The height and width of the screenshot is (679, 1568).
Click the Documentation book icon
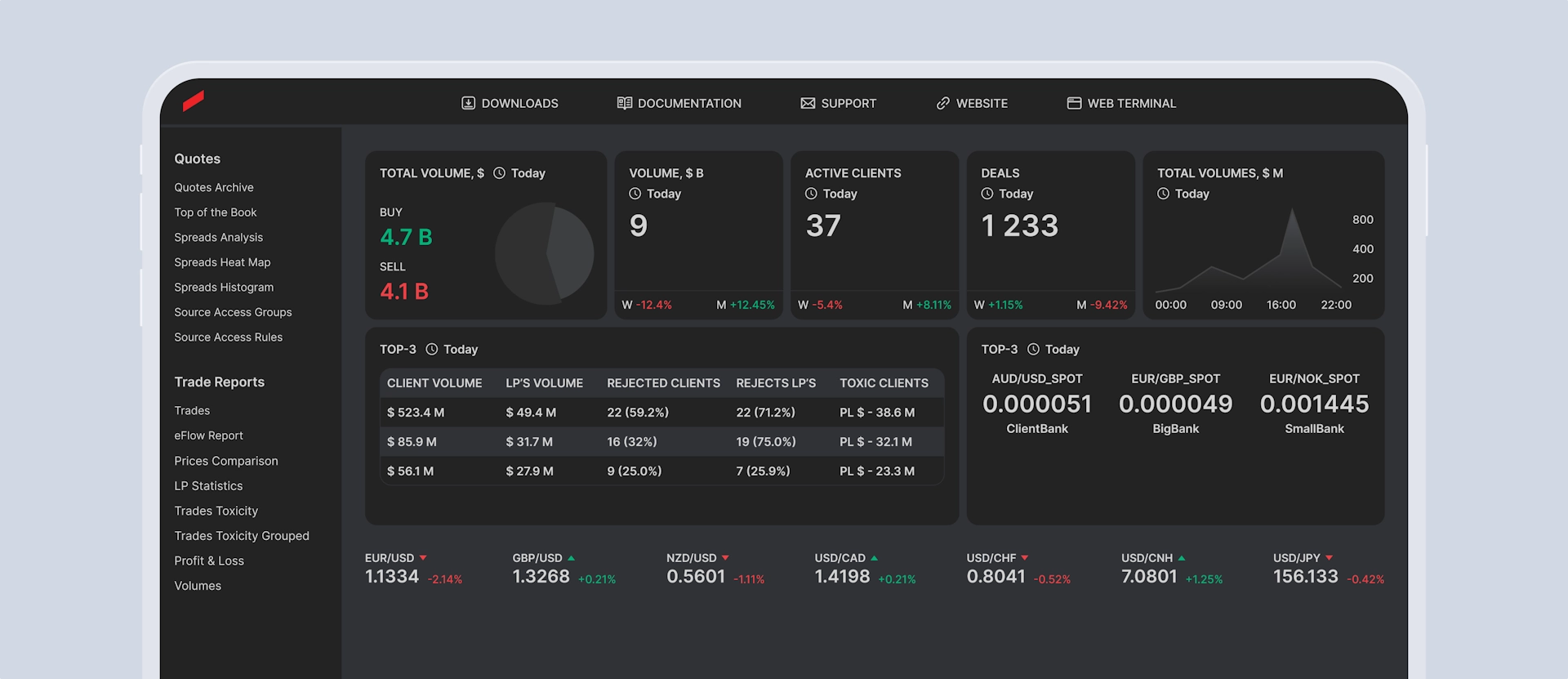coord(624,103)
